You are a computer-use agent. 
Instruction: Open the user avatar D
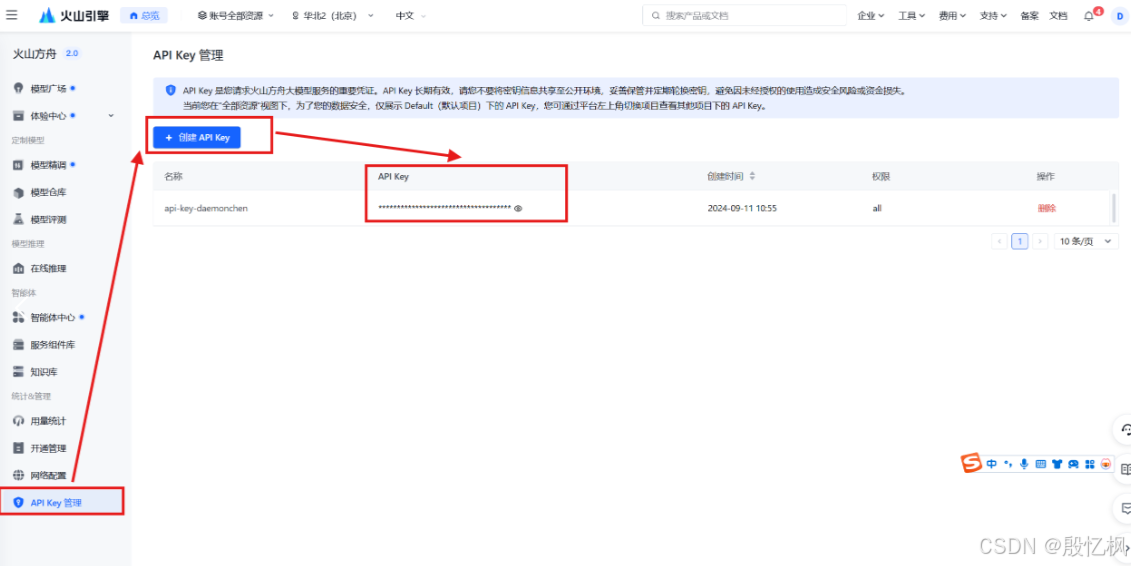1119,16
